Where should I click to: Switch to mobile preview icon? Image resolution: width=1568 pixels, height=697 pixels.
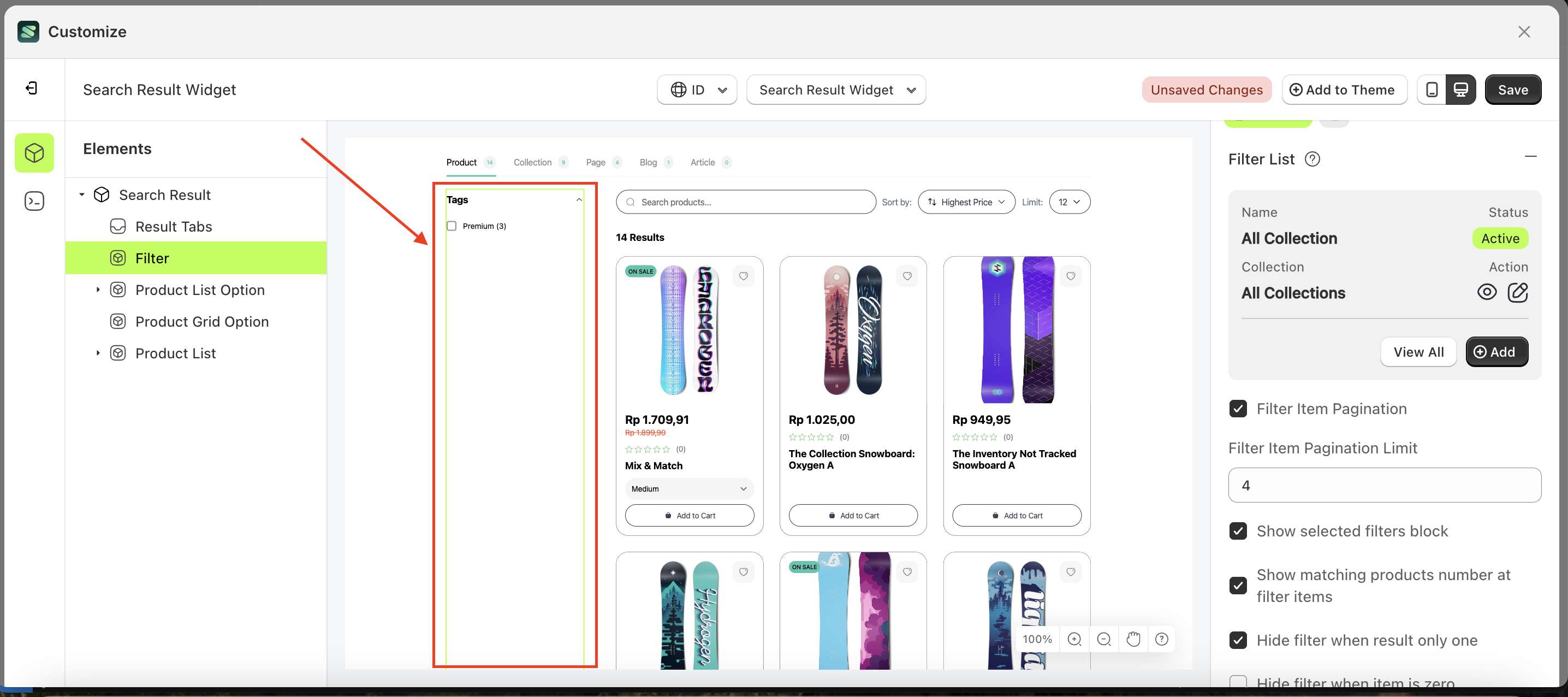[1432, 90]
